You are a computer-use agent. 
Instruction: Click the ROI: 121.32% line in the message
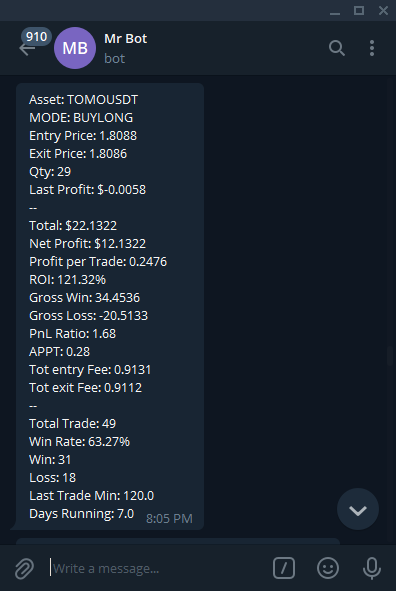point(67,280)
